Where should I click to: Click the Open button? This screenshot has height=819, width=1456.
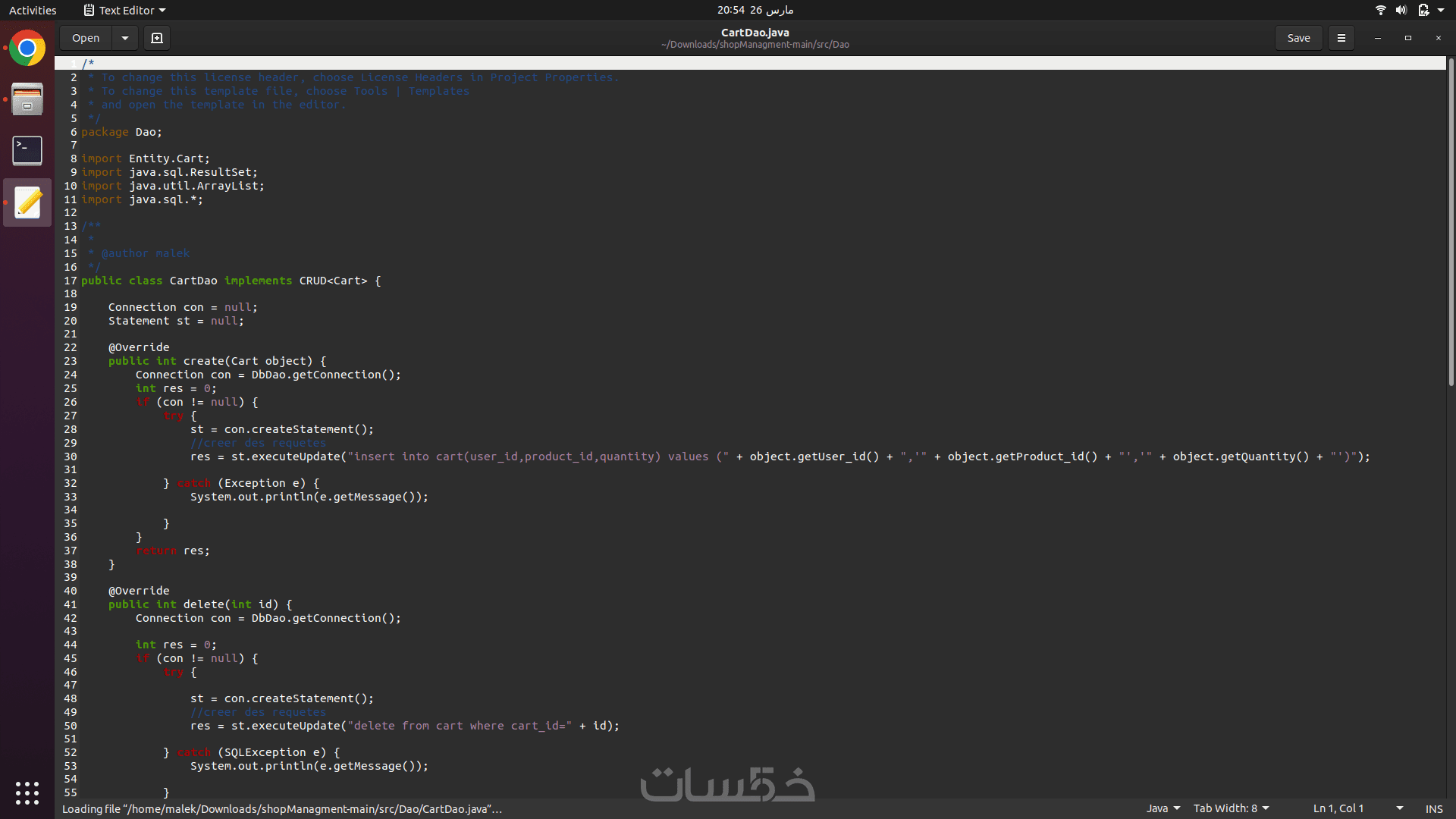click(x=86, y=38)
